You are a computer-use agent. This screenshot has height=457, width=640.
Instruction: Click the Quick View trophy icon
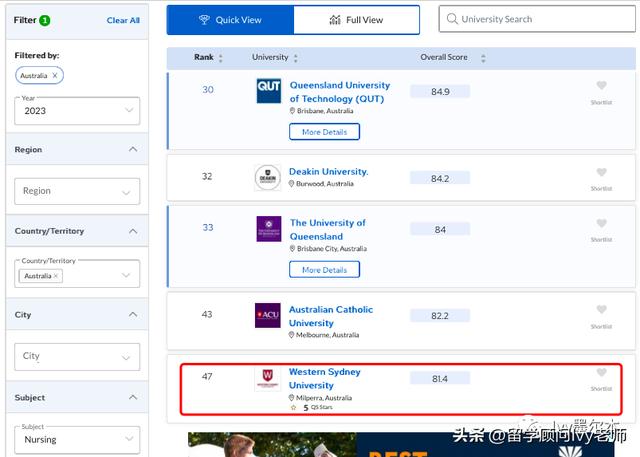(204, 20)
